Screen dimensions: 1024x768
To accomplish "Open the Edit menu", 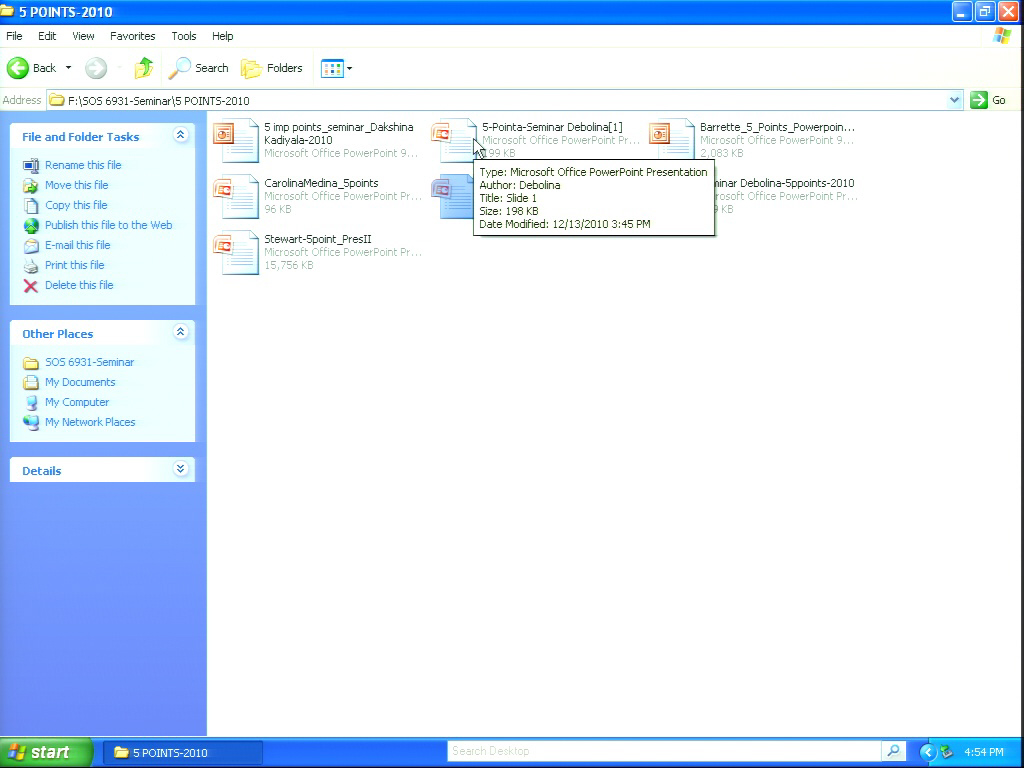I will (x=47, y=36).
